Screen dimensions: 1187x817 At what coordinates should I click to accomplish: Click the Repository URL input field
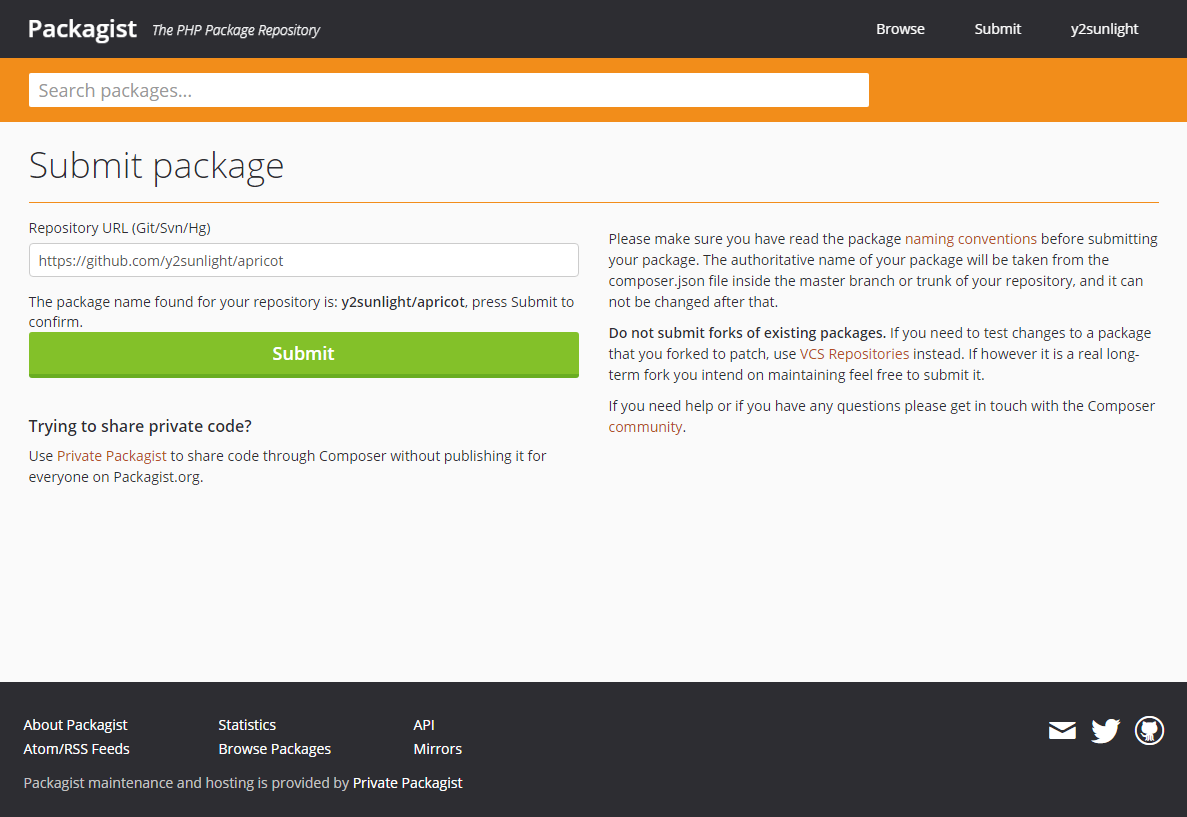tap(303, 260)
